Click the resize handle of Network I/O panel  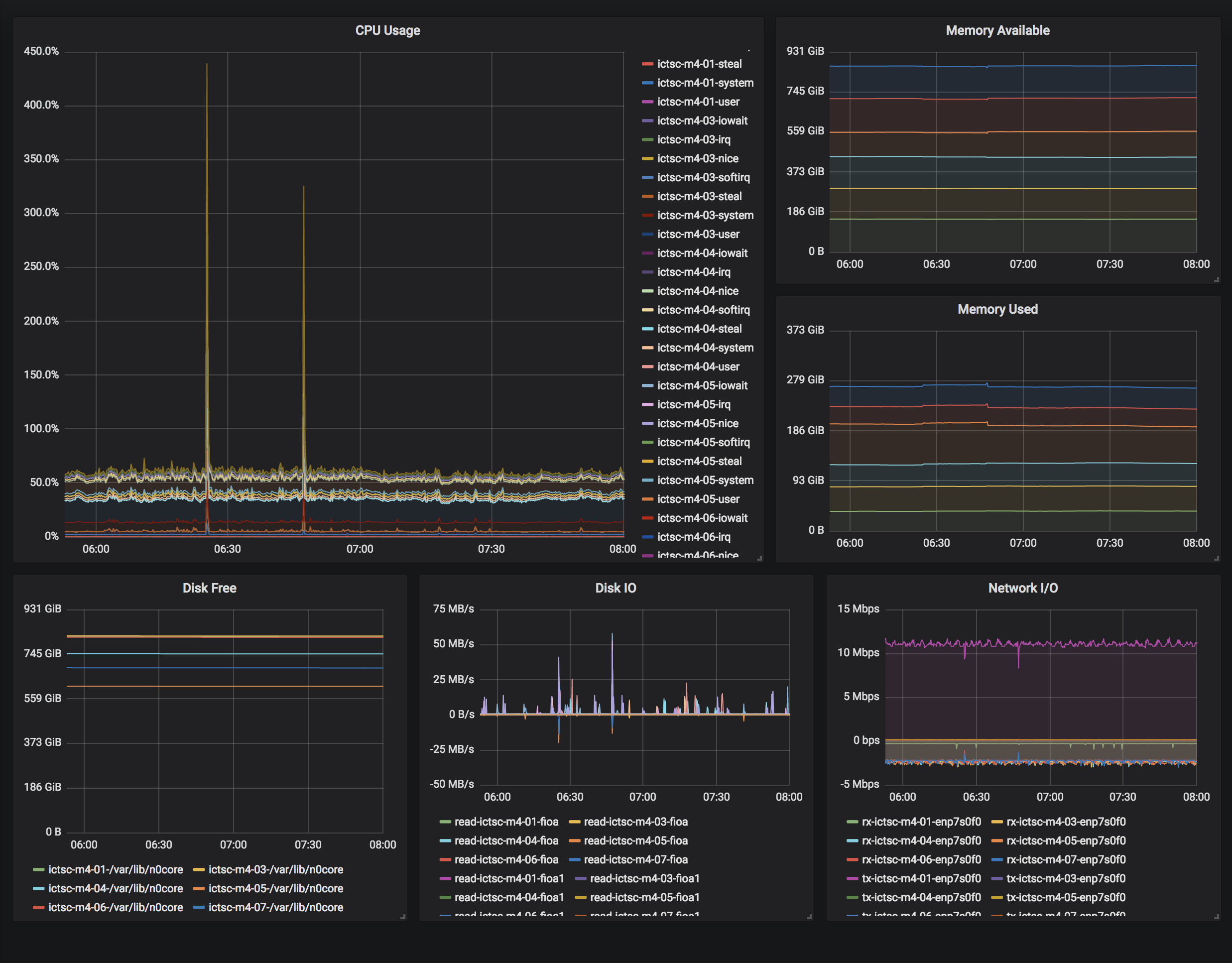coord(1216,917)
